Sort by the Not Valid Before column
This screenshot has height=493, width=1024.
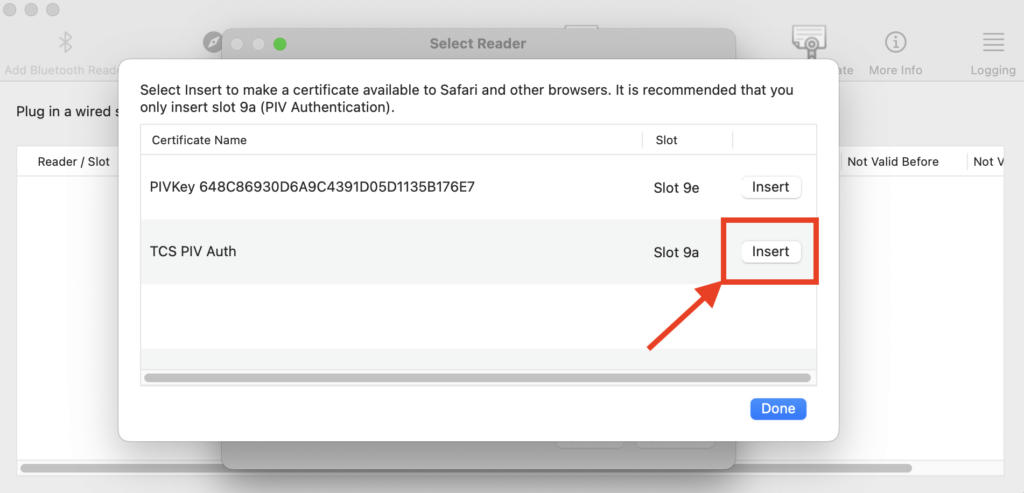(902, 161)
